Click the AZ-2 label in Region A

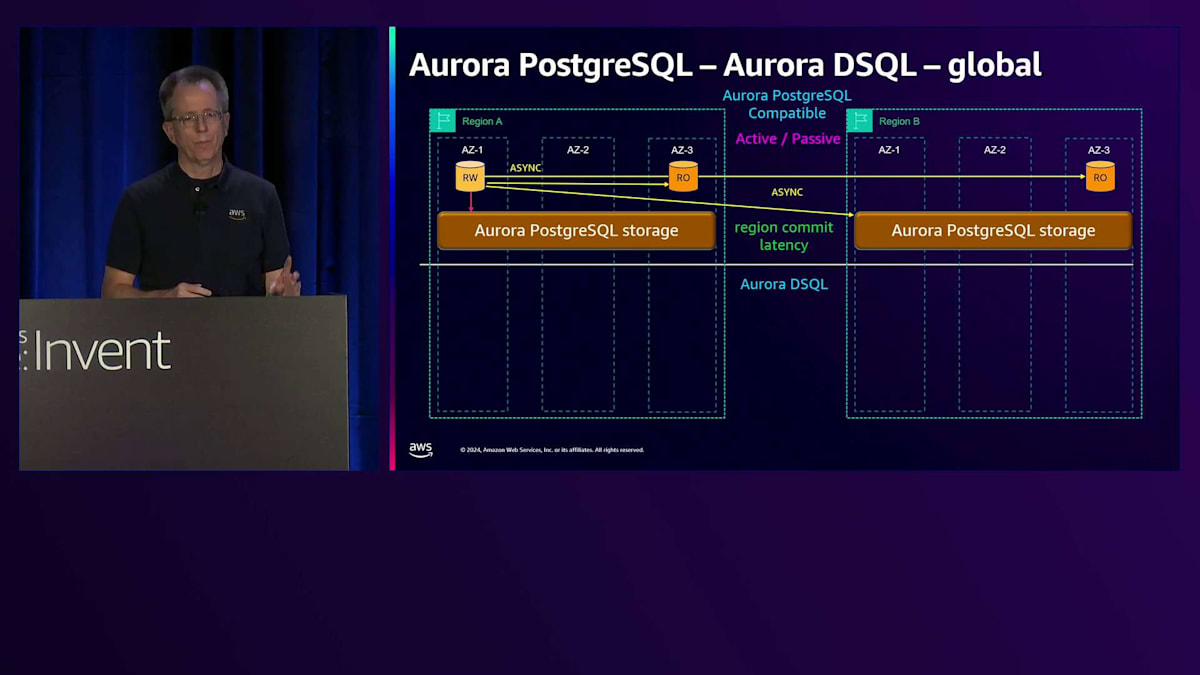pyautogui.click(x=578, y=150)
